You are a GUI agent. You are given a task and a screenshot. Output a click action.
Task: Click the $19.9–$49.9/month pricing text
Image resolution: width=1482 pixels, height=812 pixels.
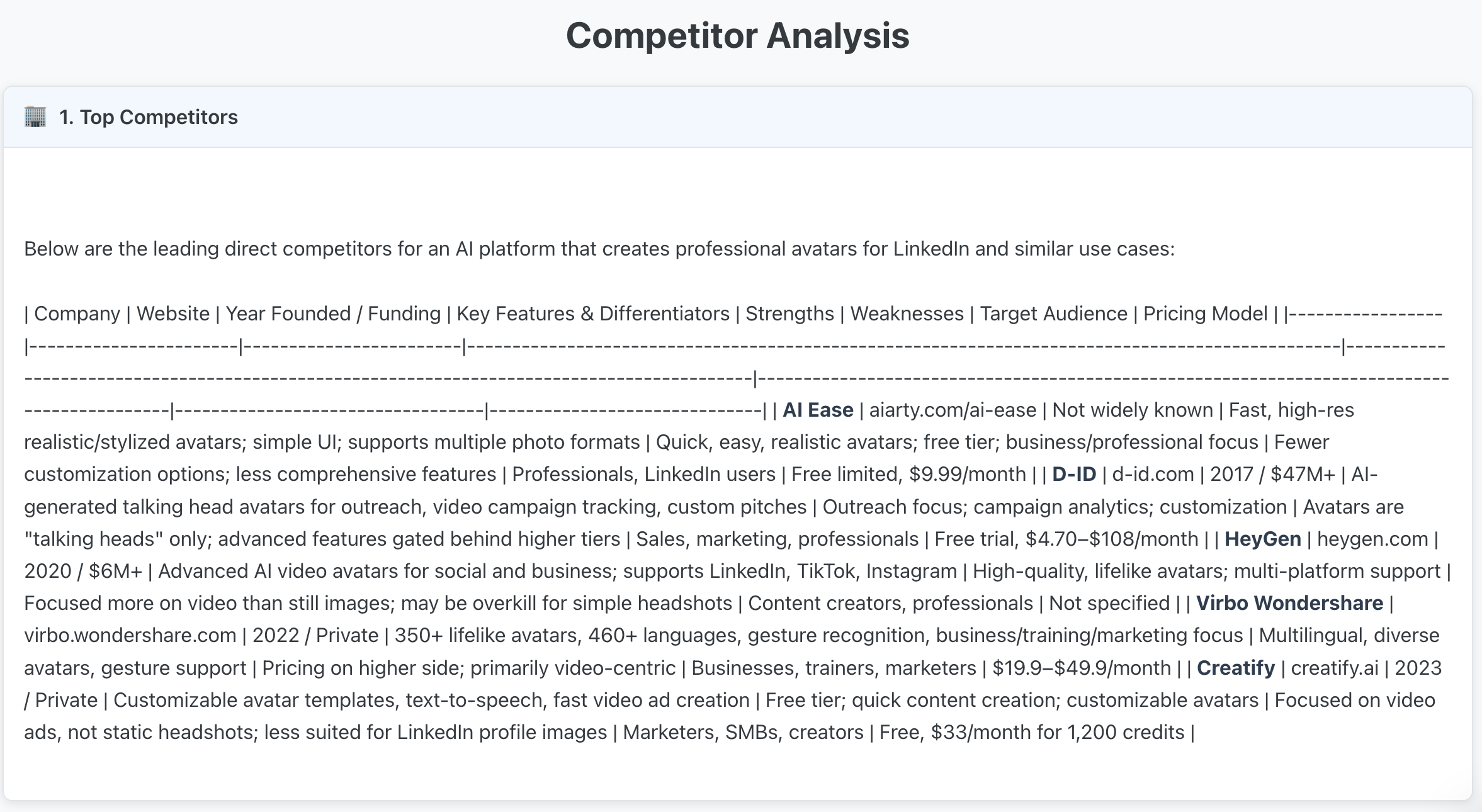1081,668
